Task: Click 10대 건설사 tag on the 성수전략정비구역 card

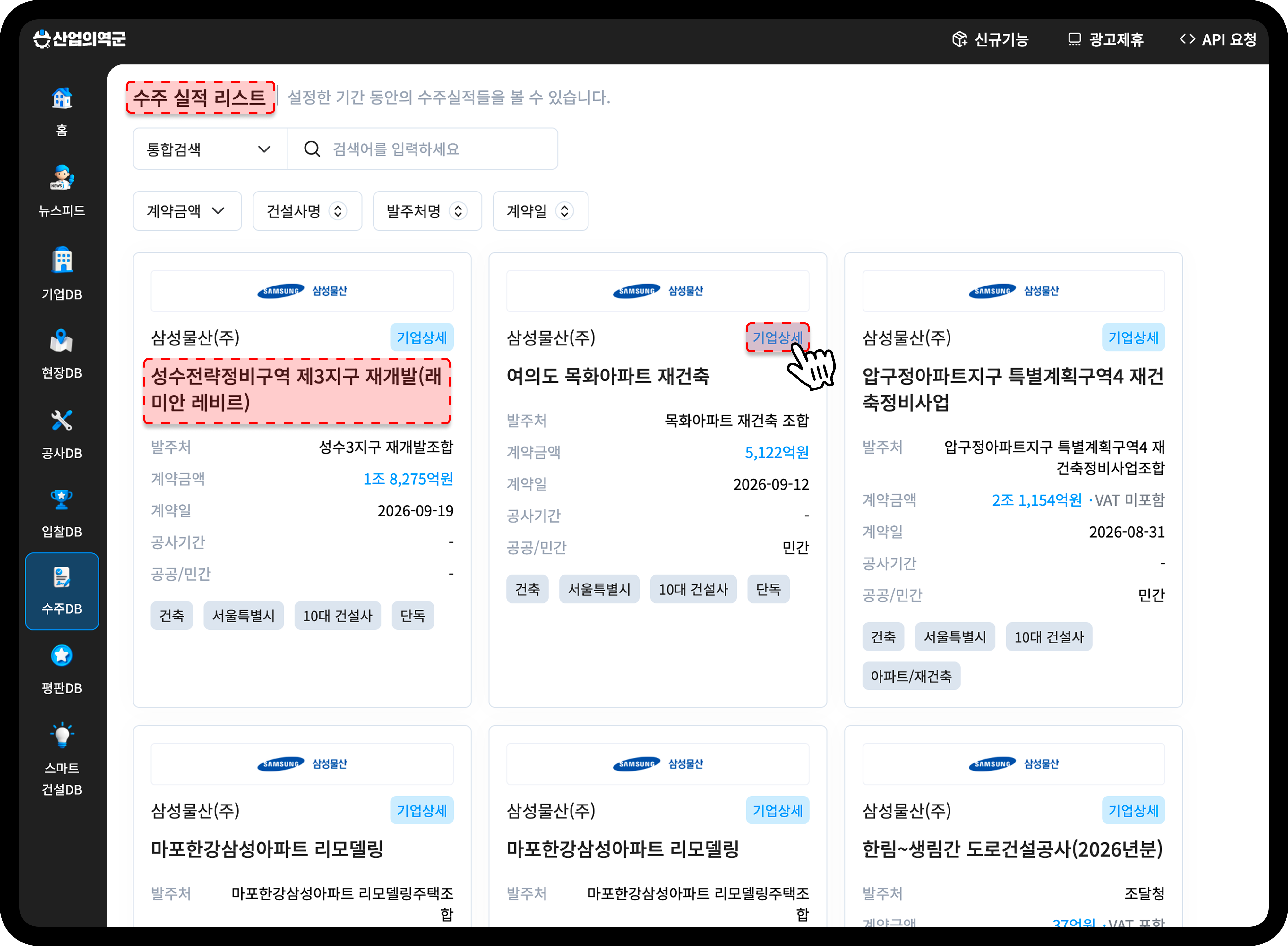Action: [x=338, y=616]
